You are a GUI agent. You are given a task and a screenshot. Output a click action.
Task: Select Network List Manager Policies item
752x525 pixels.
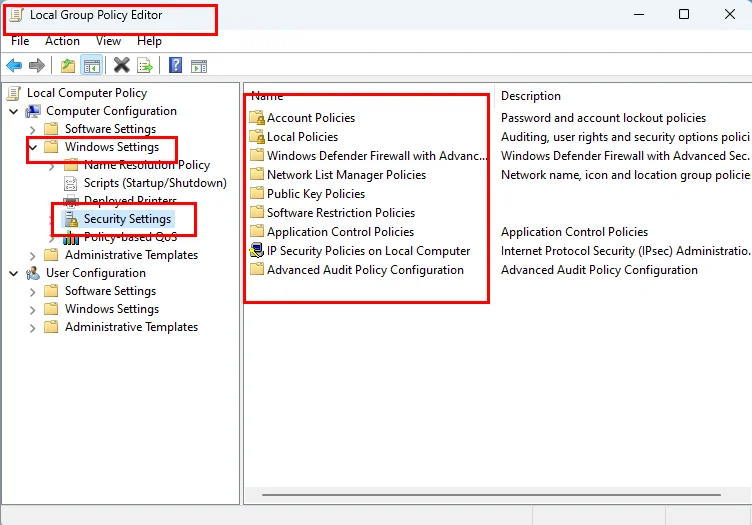tap(346, 175)
